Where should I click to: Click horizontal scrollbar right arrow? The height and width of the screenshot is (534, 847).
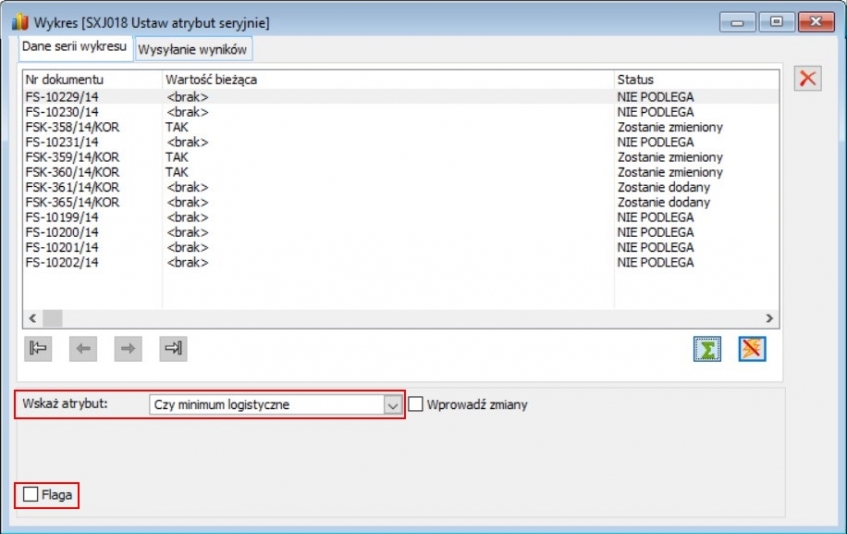tap(769, 318)
